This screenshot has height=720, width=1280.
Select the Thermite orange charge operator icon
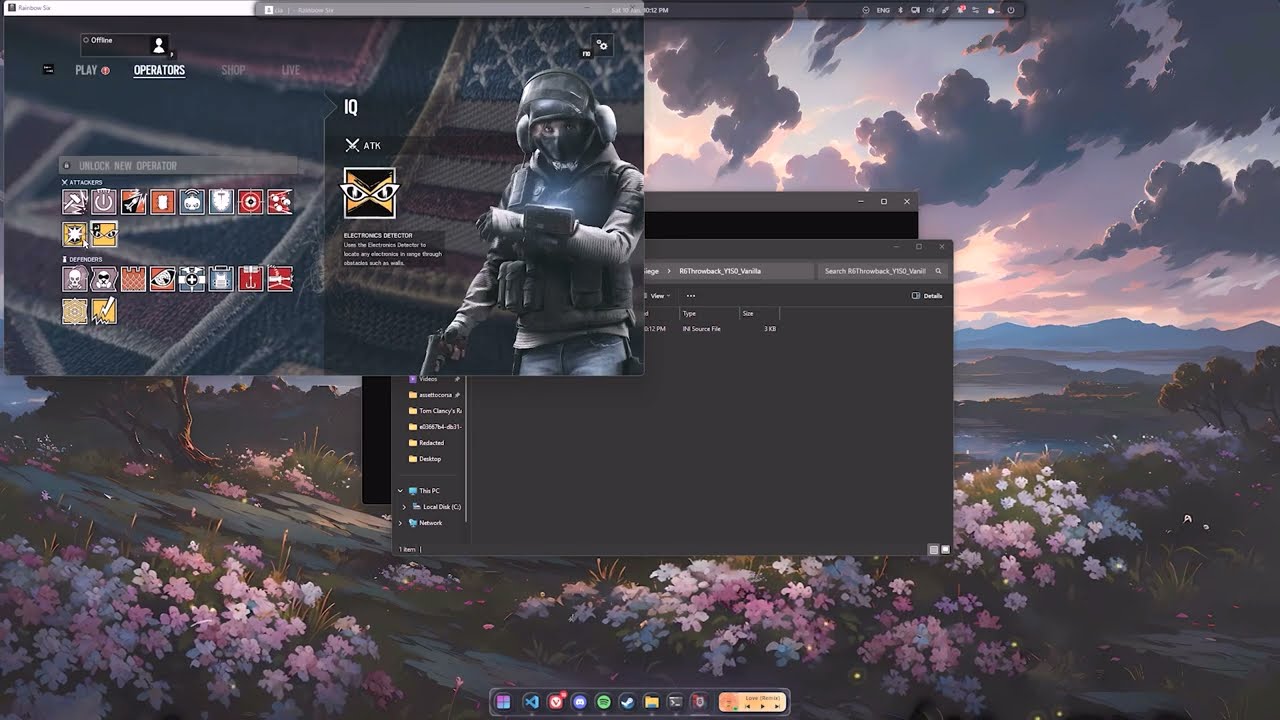(x=163, y=202)
